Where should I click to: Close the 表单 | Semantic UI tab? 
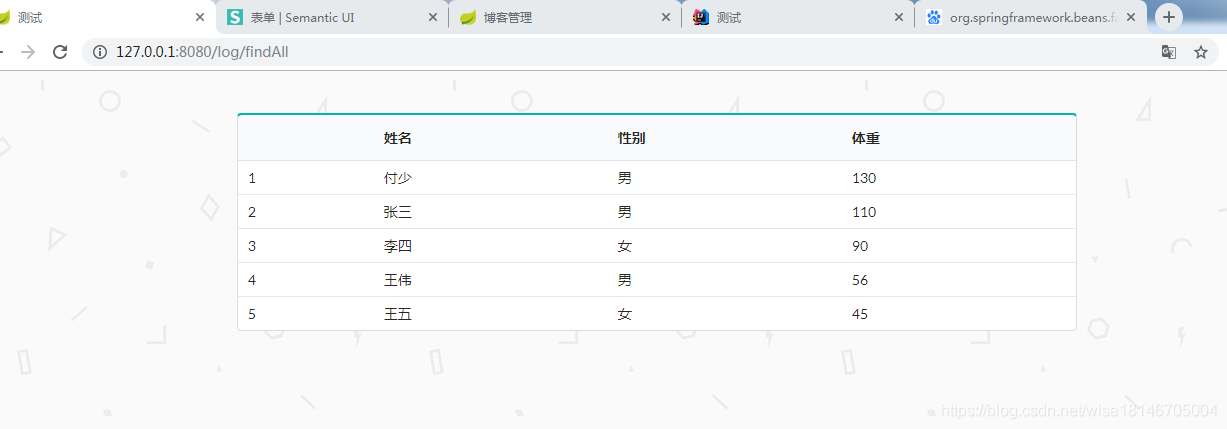coord(433,18)
